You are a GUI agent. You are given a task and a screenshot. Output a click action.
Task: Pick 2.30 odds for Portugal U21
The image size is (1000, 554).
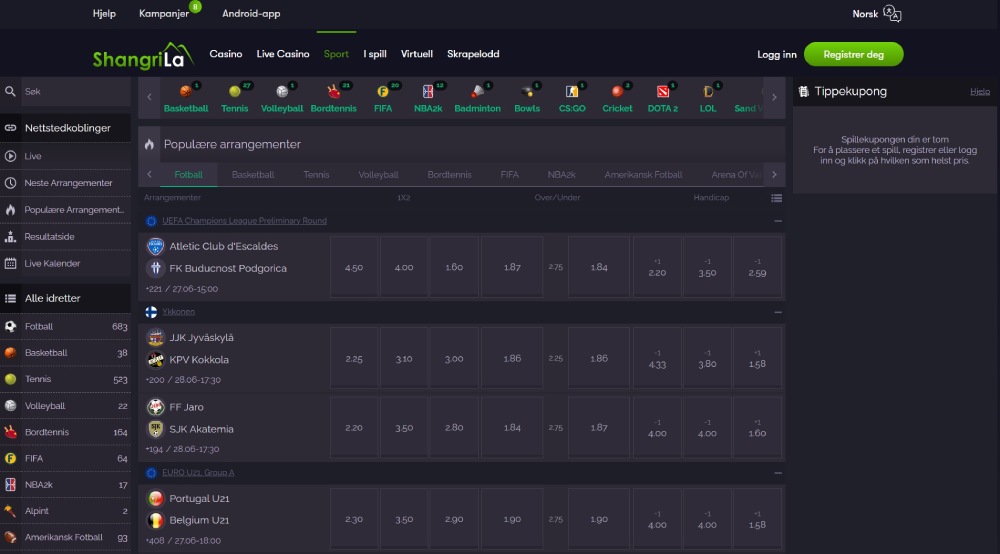click(354, 519)
